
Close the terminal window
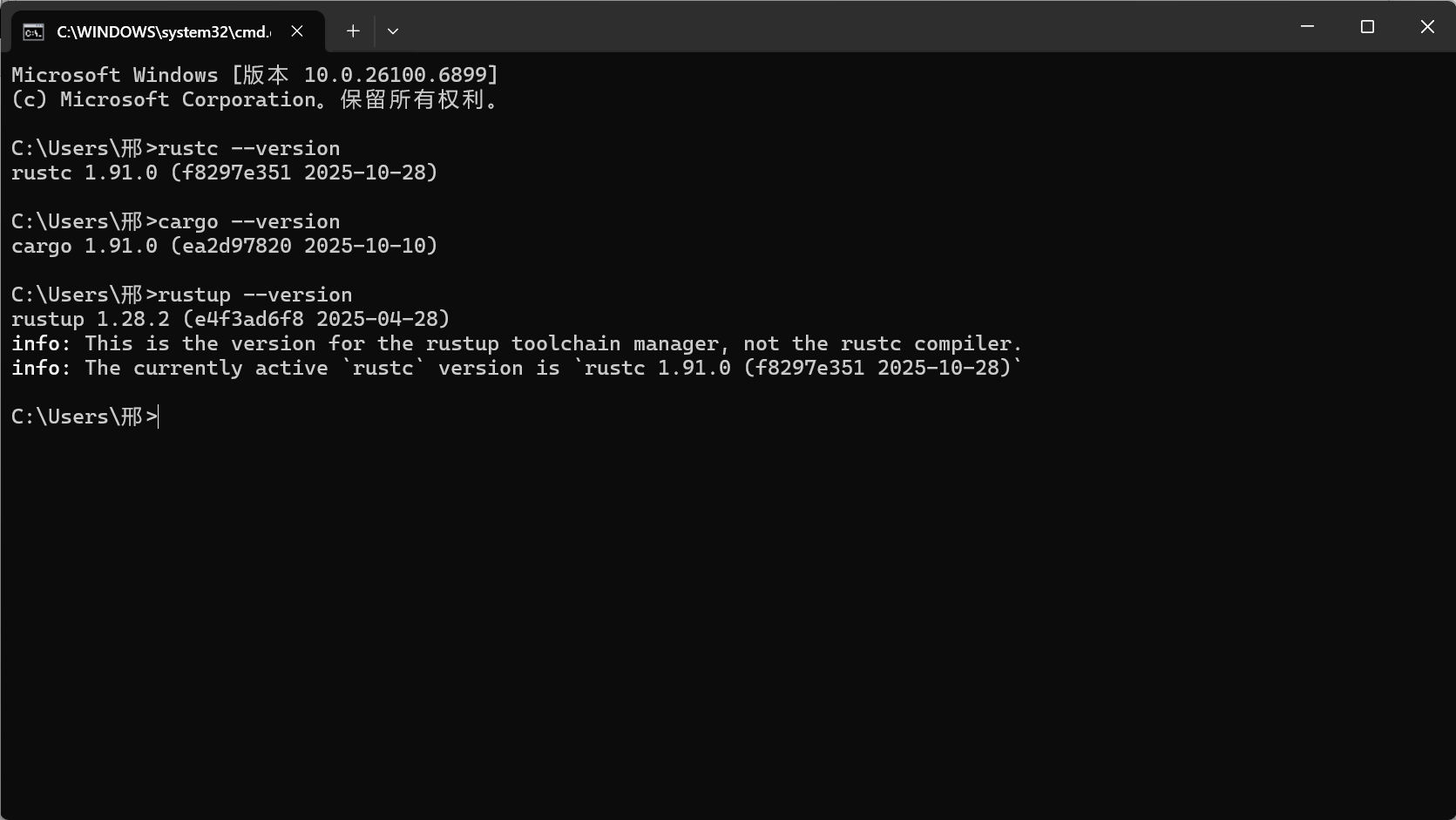tap(1426, 27)
